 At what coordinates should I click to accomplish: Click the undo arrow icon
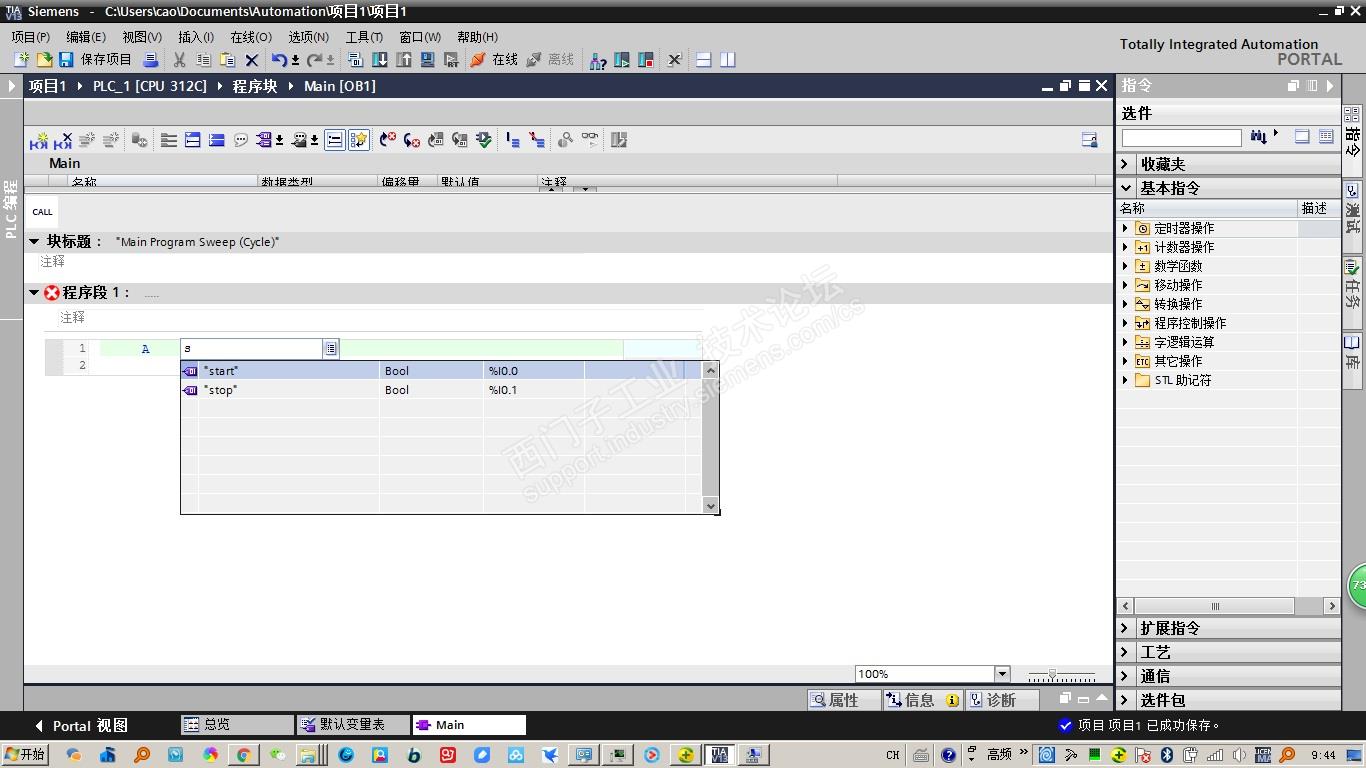[279, 60]
